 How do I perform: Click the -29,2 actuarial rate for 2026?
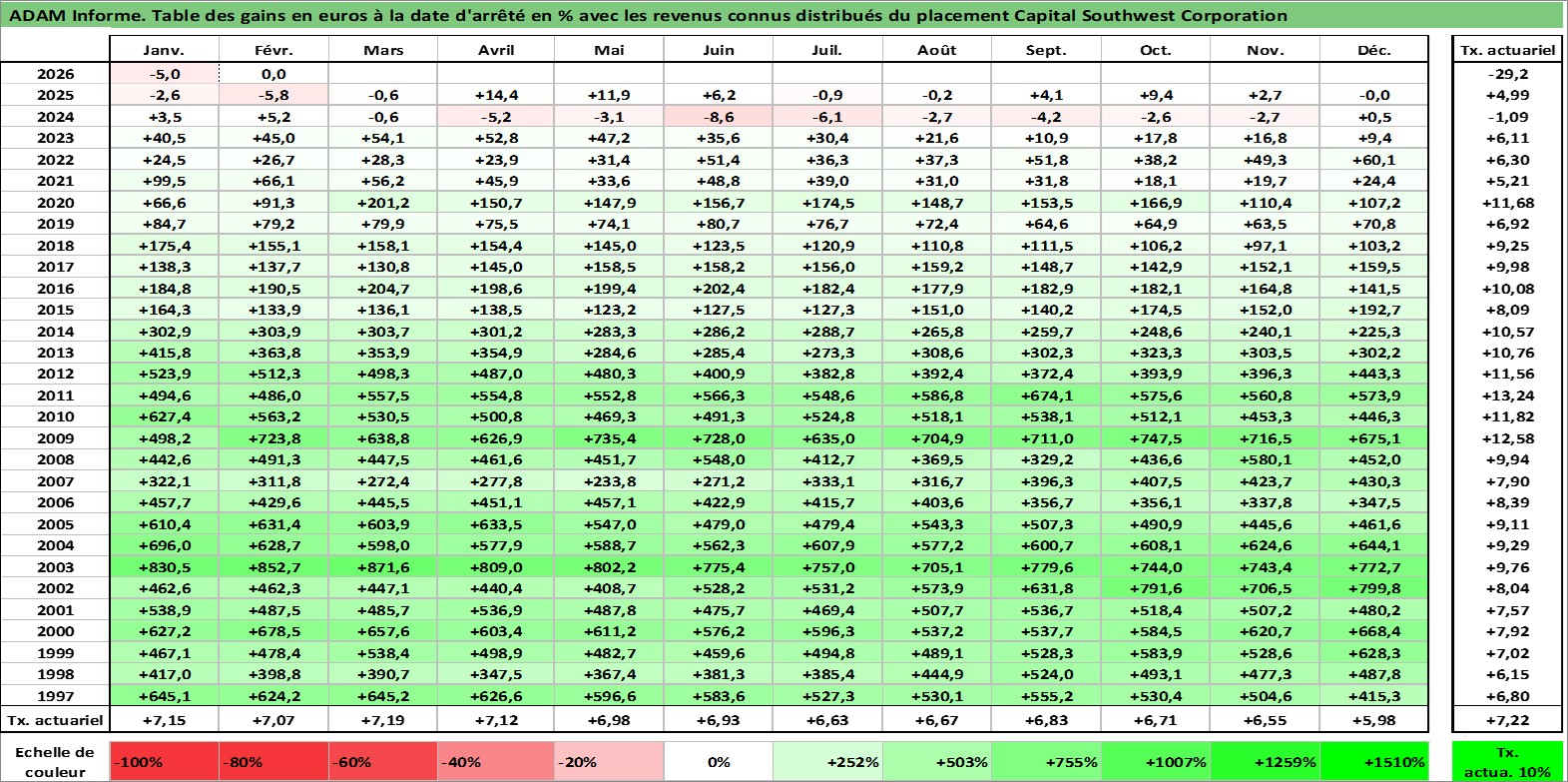(1507, 74)
